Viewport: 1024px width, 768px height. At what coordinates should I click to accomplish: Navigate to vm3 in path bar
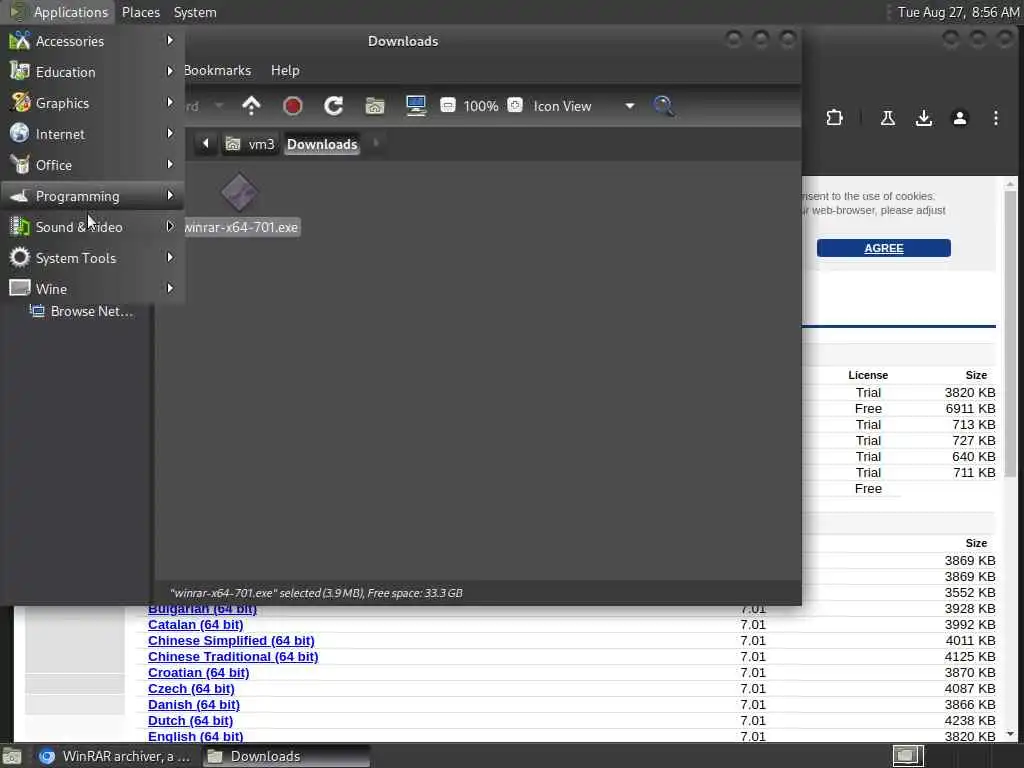click(250, 144)
